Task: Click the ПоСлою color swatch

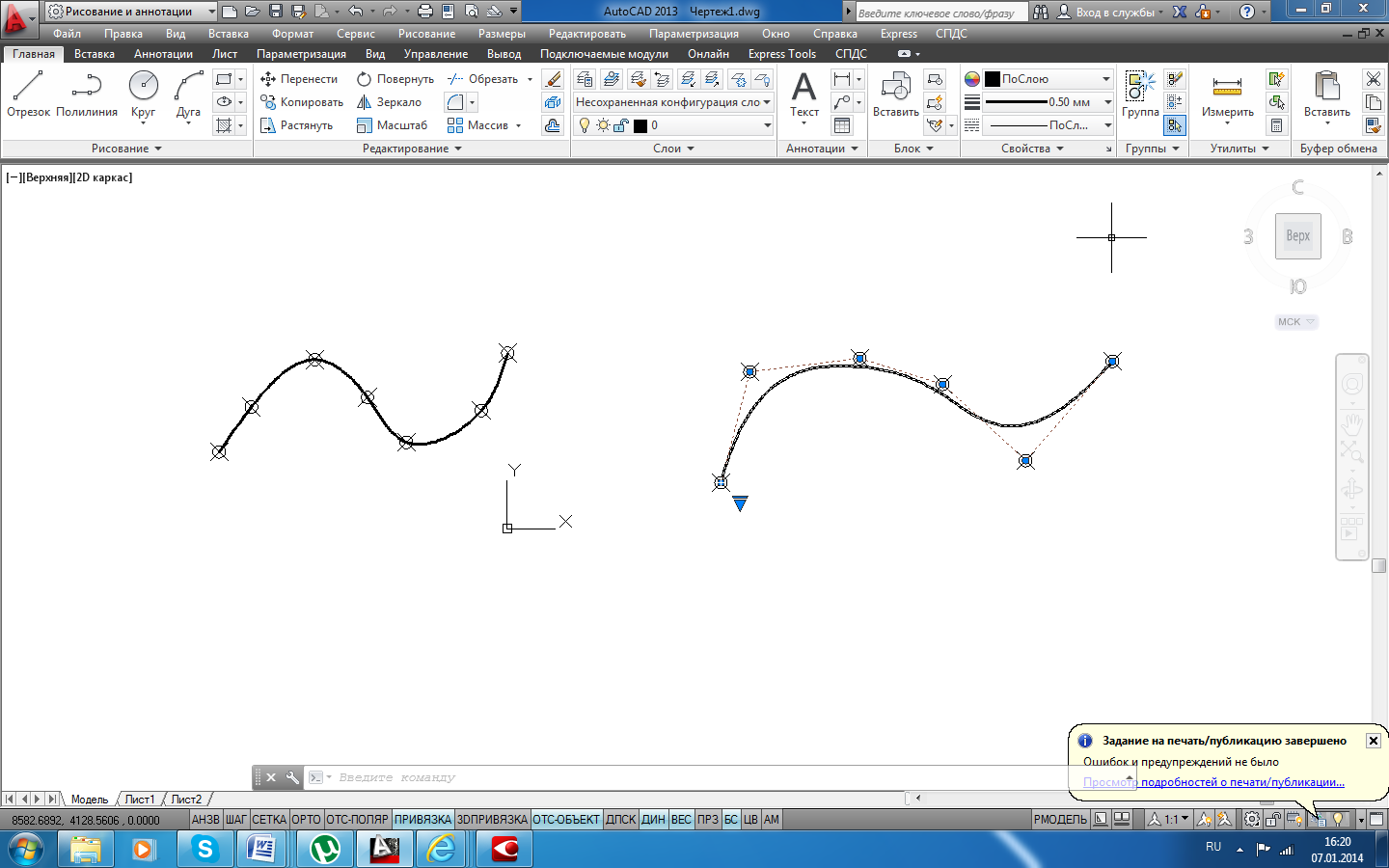Action: click(993, 79)
